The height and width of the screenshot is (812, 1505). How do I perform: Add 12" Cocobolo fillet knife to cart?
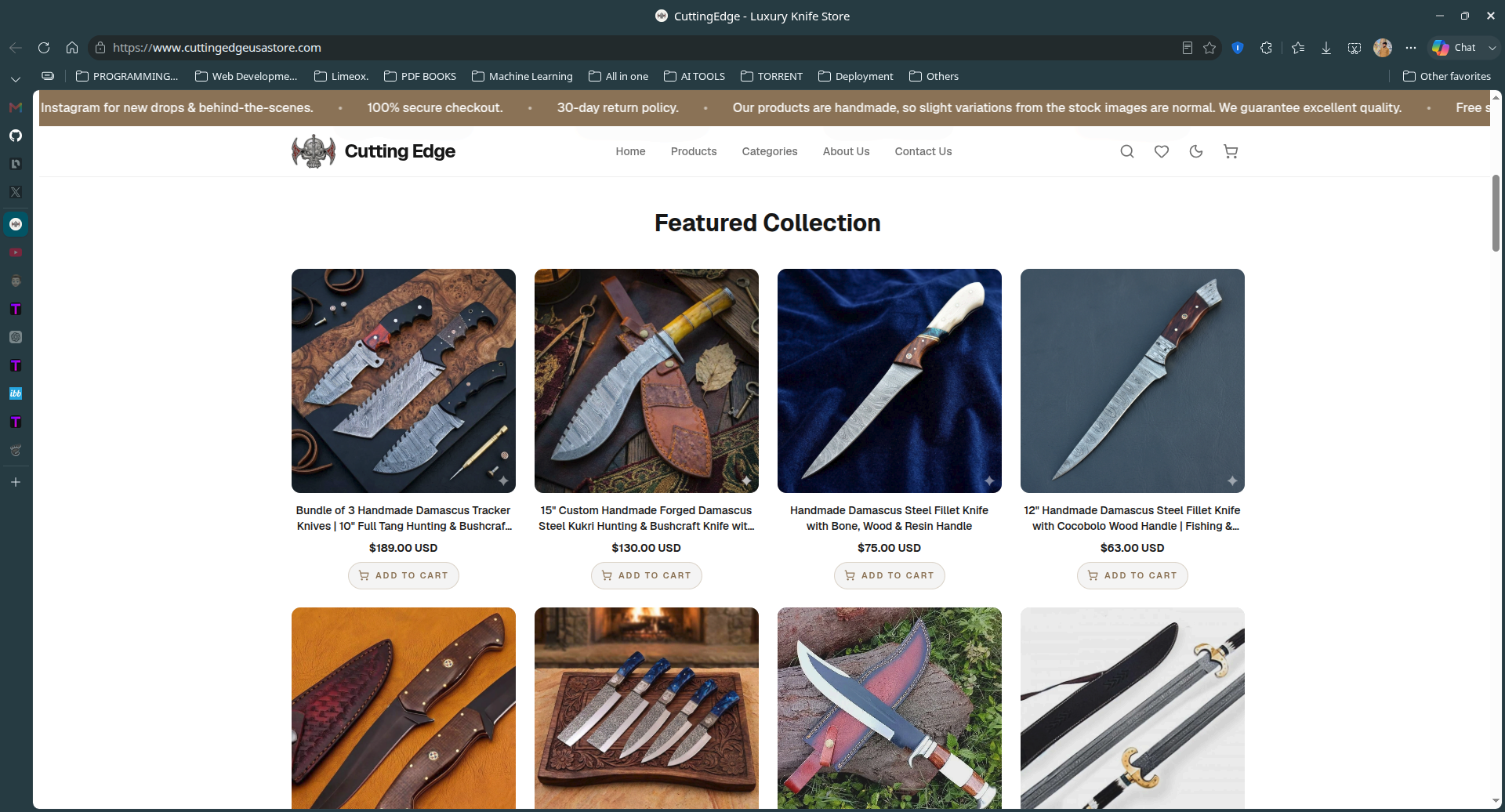click(x=1133, y=575)
